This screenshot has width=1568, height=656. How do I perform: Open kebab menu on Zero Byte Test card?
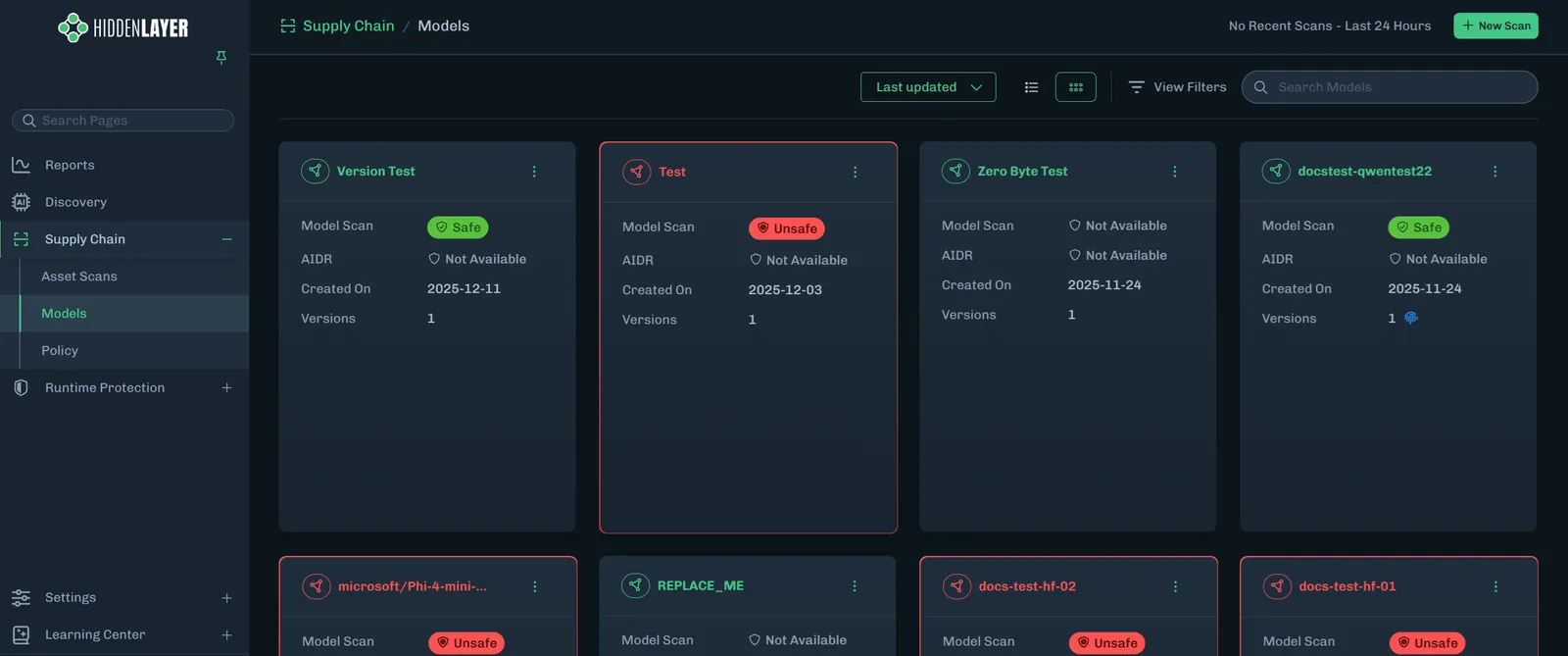click(x=1175, y=172)
